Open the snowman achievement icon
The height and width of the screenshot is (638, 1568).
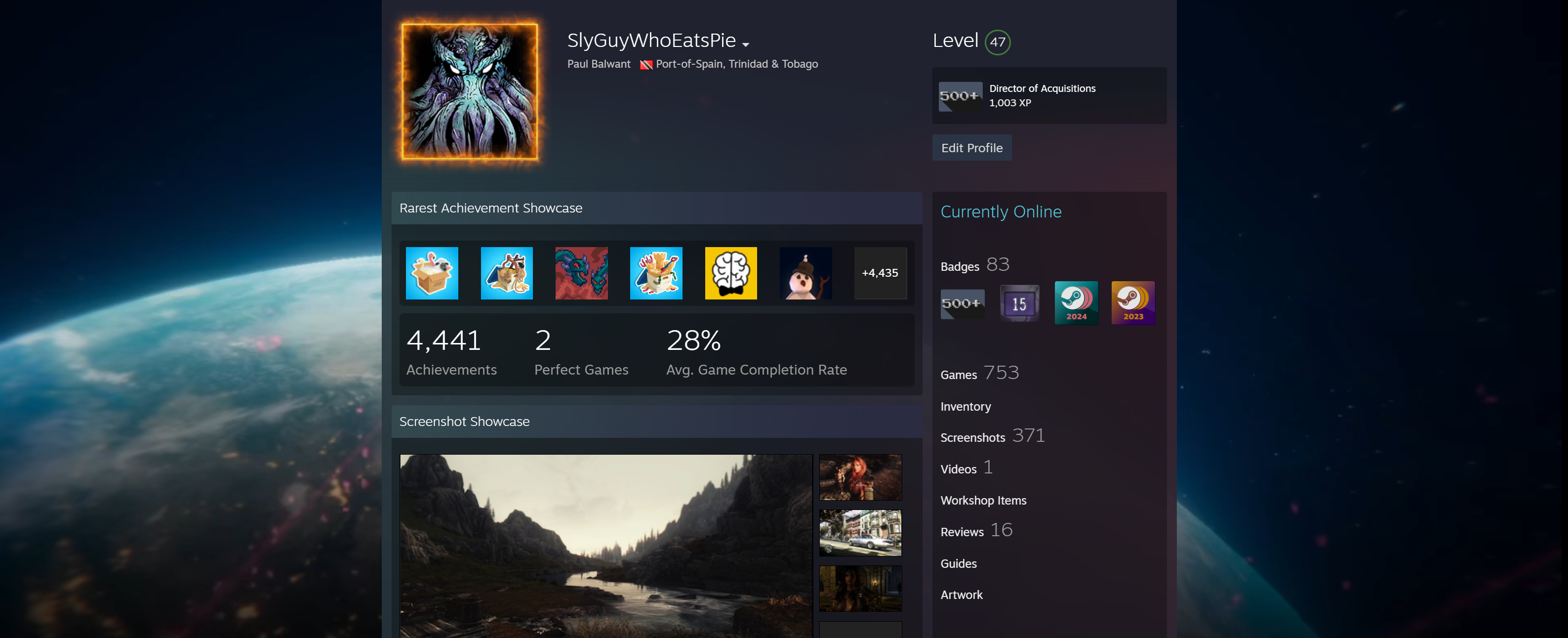tap(805, 273)
